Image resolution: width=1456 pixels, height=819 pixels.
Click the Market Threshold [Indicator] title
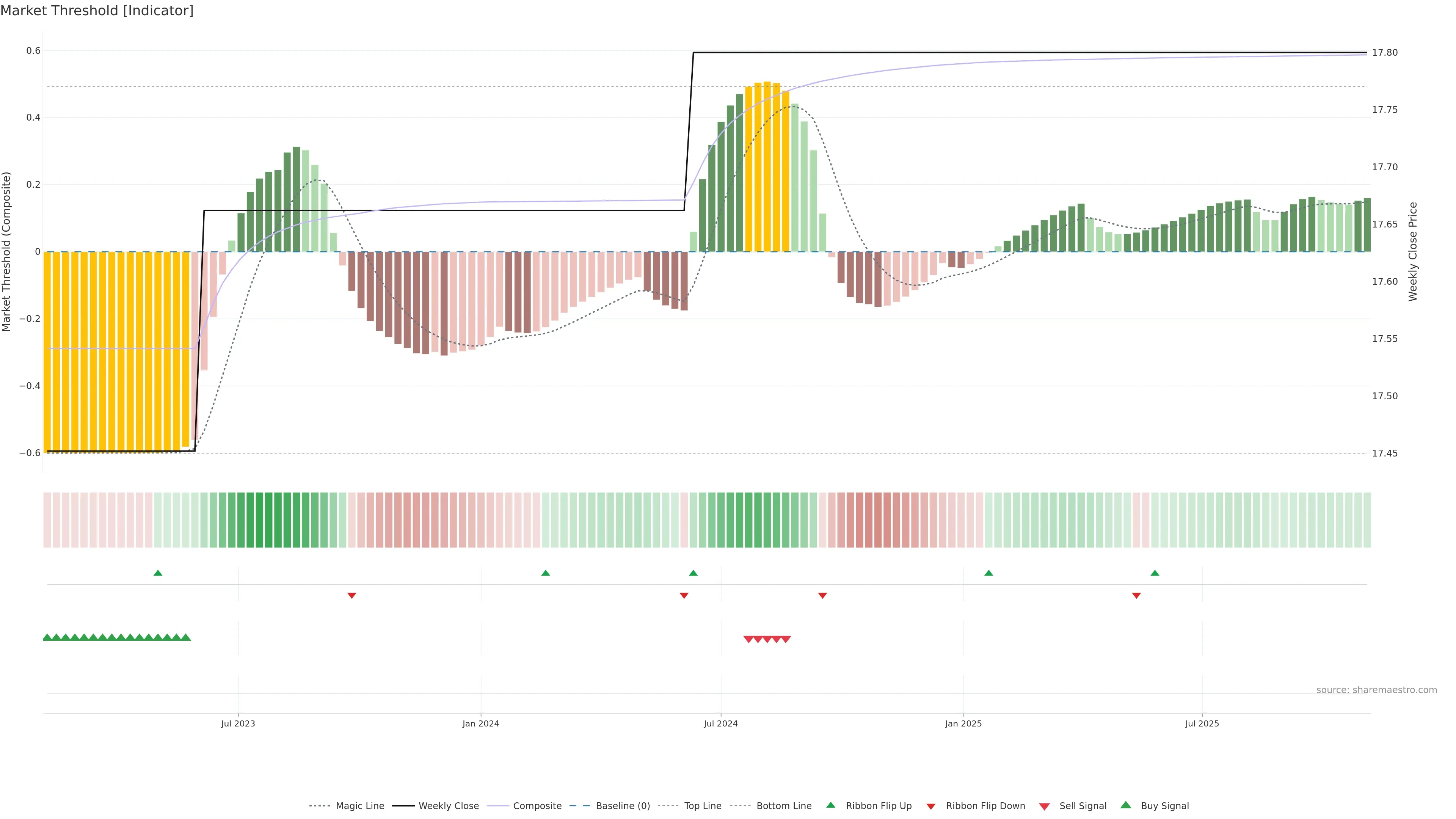[97, 11]
